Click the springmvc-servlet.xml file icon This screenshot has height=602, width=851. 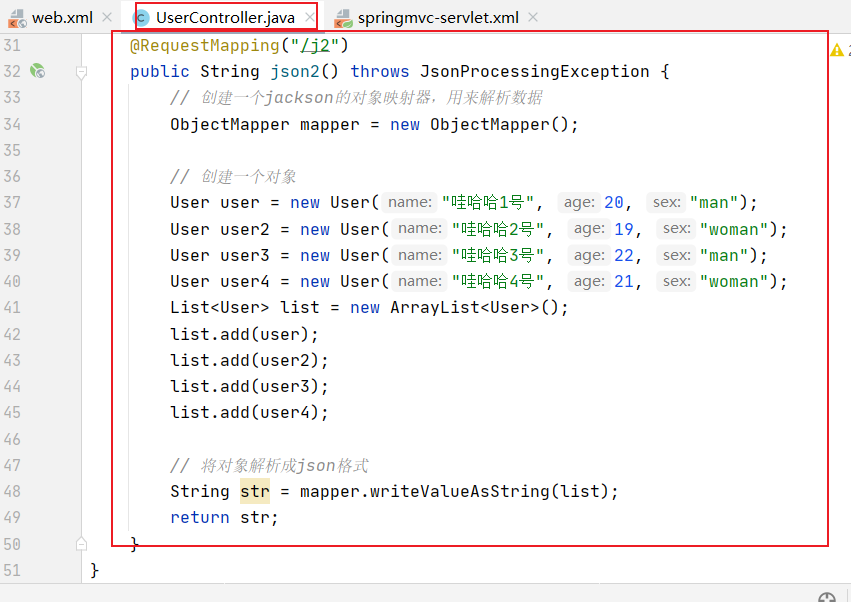coord(343,17)
